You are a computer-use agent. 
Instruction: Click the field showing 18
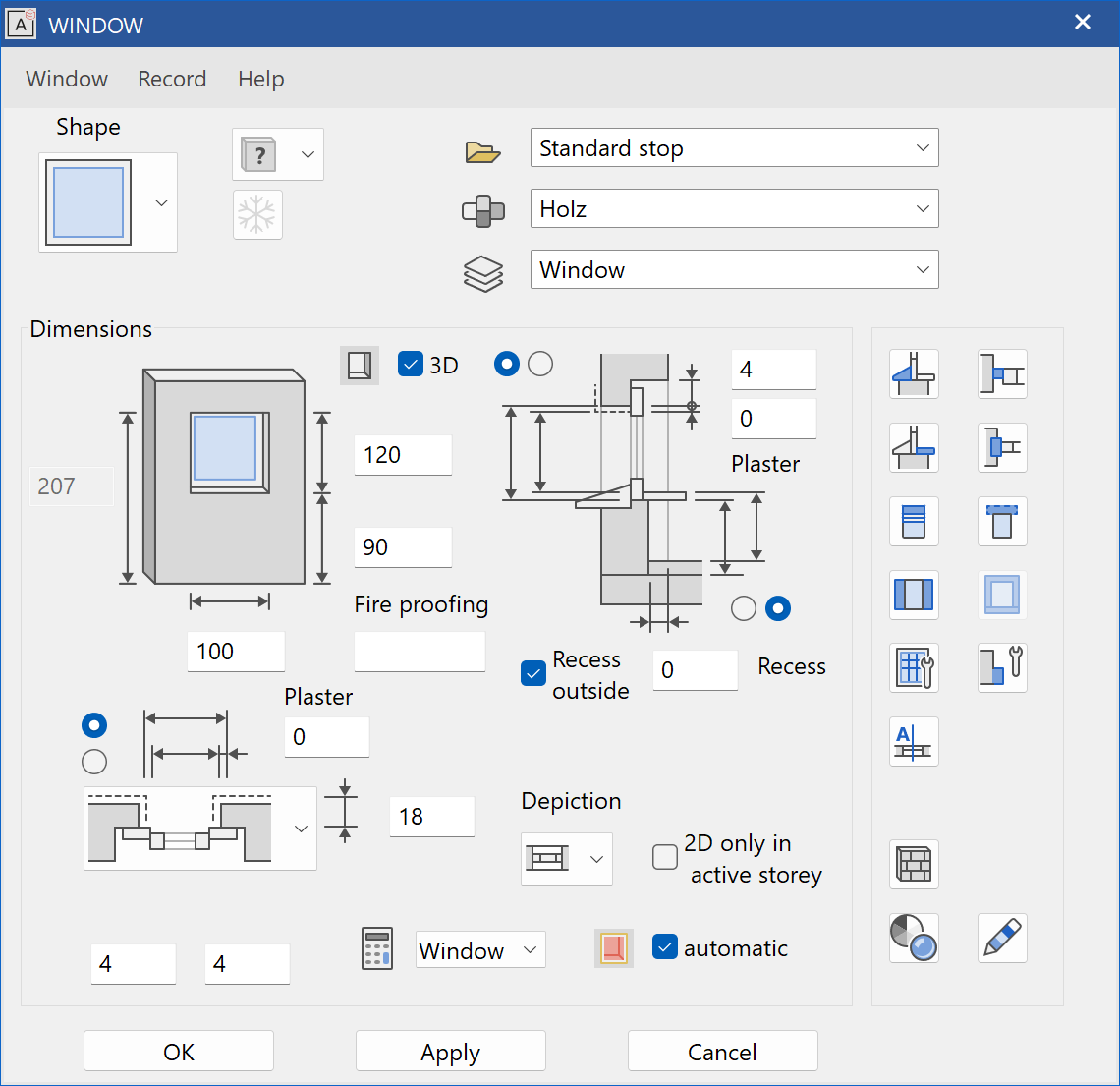pos(432,817)
